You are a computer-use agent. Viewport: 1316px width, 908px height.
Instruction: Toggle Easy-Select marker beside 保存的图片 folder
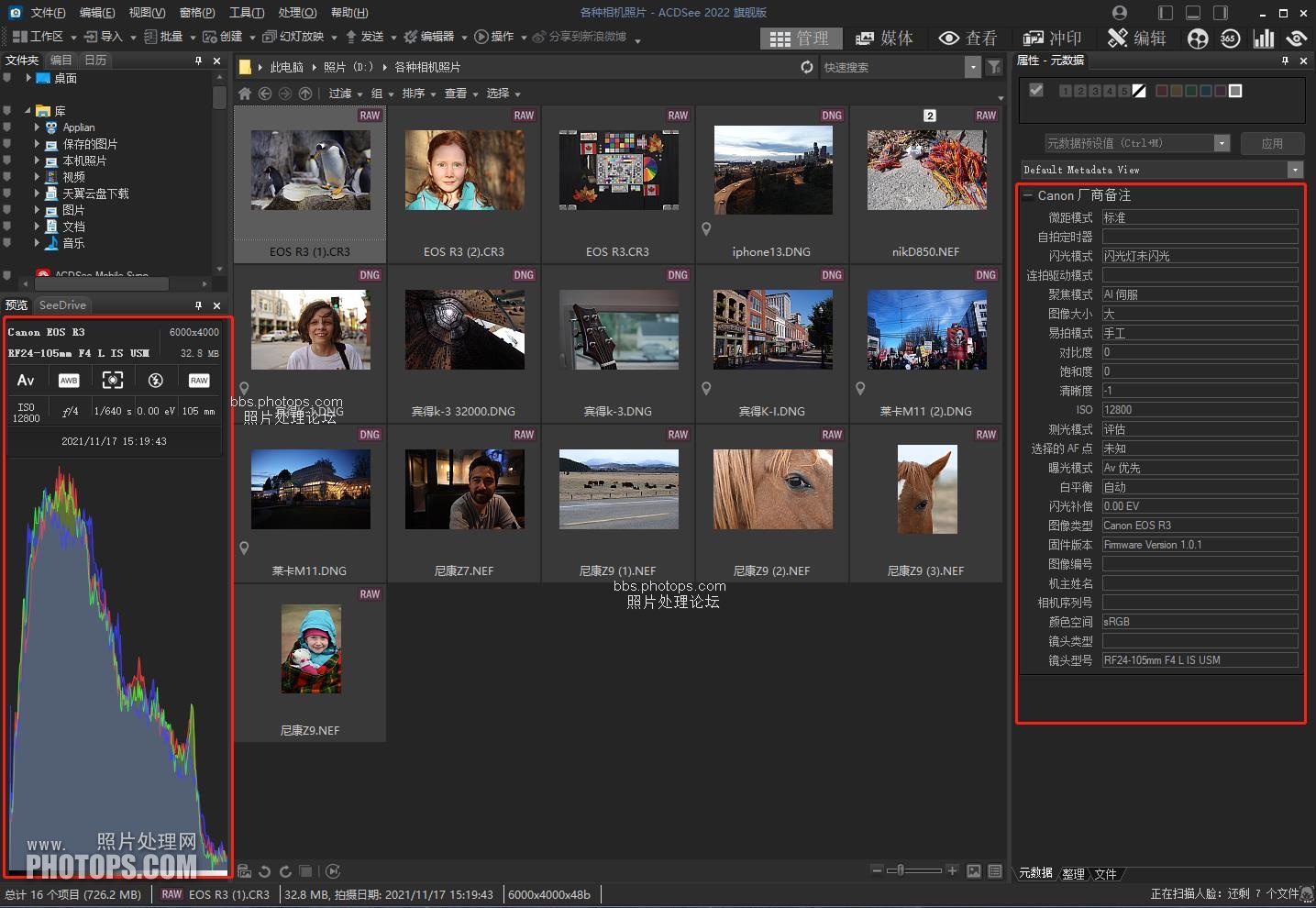coord(7,144)
